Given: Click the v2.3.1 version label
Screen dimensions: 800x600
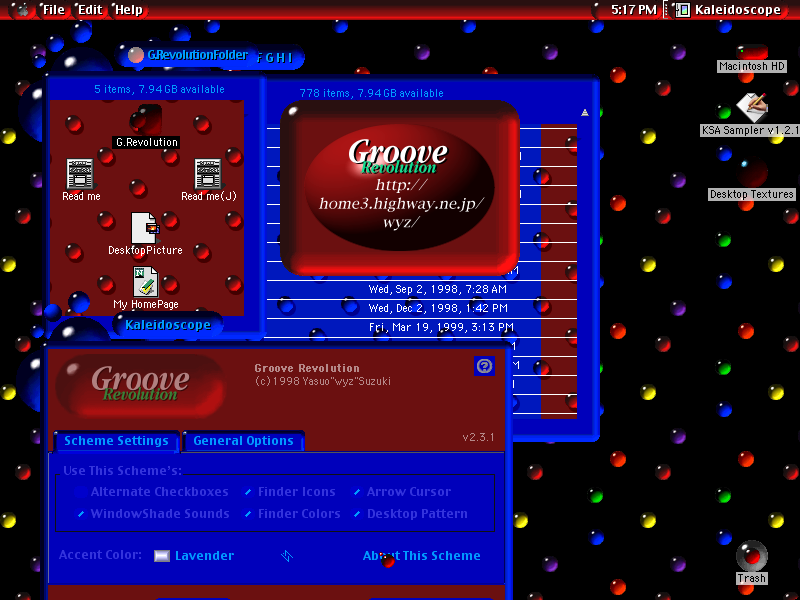Looking at the screenshot, I should pyautogui.click(x=478, y=437).
